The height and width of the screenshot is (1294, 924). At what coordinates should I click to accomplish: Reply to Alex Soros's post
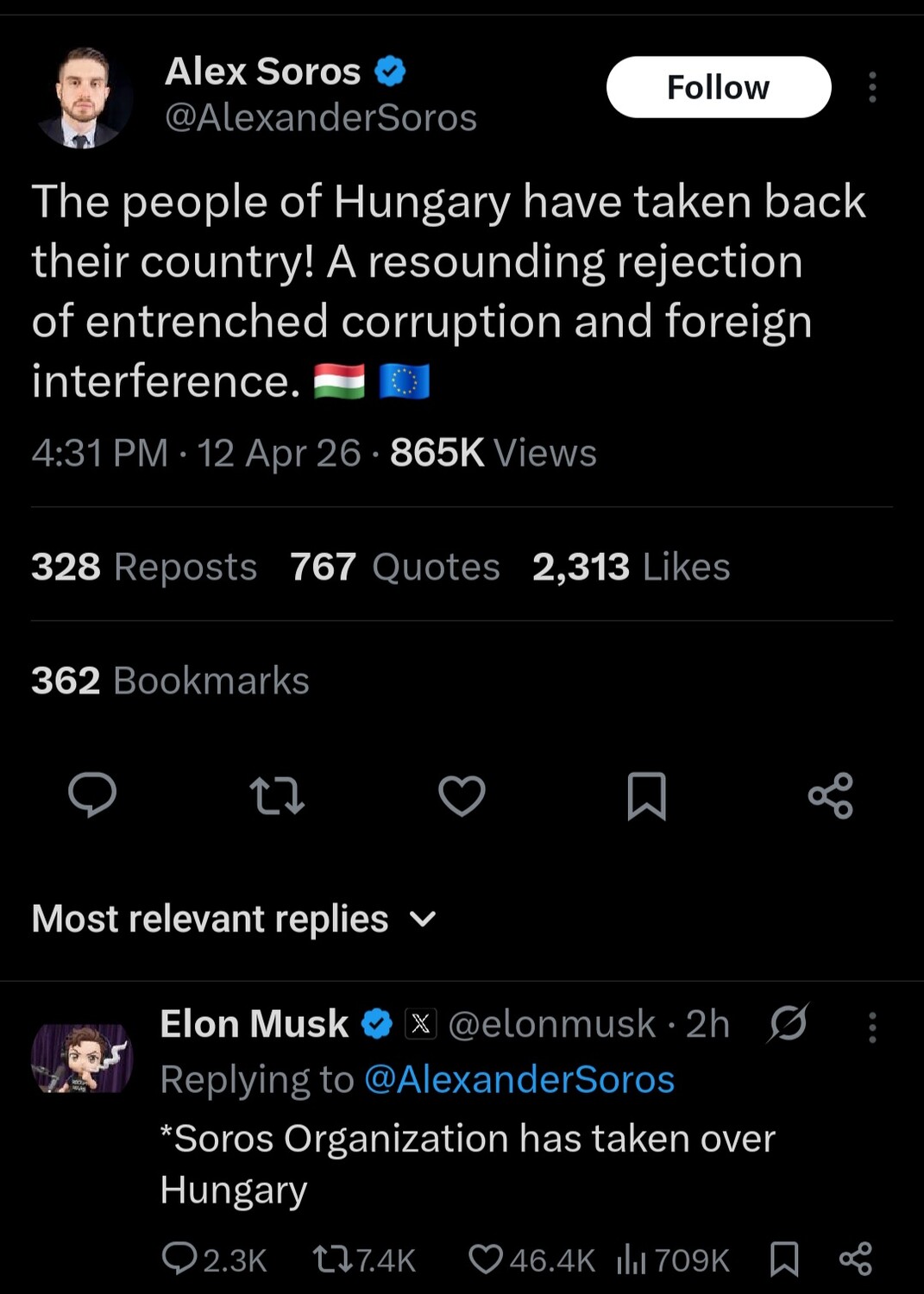tap(92, 795)
